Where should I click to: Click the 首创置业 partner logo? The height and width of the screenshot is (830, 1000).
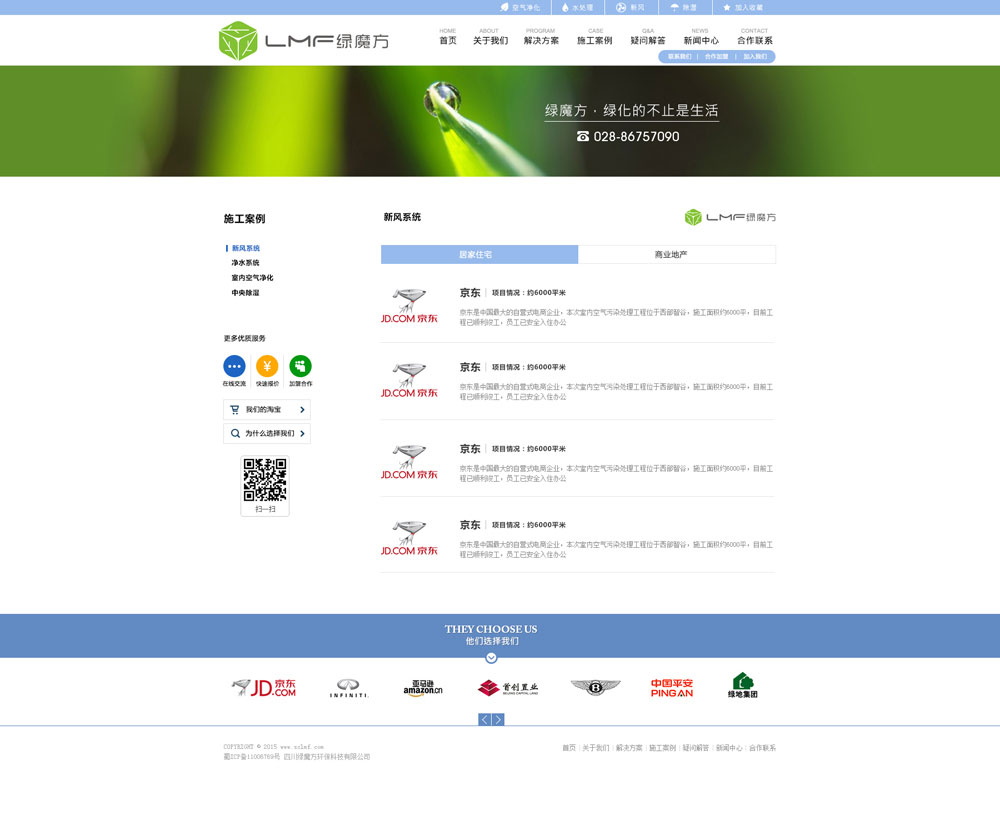coord(508,688)
